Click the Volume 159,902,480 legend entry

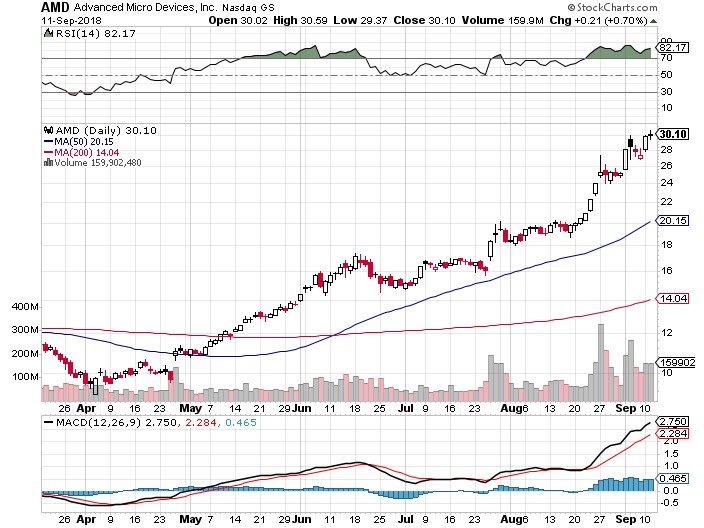click(98, 163)
